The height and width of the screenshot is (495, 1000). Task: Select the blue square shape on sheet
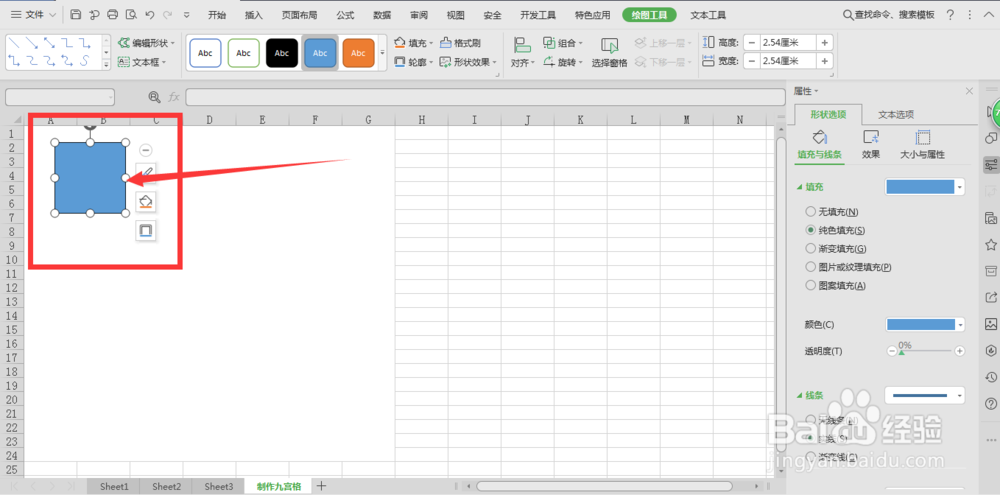(90, 177)
